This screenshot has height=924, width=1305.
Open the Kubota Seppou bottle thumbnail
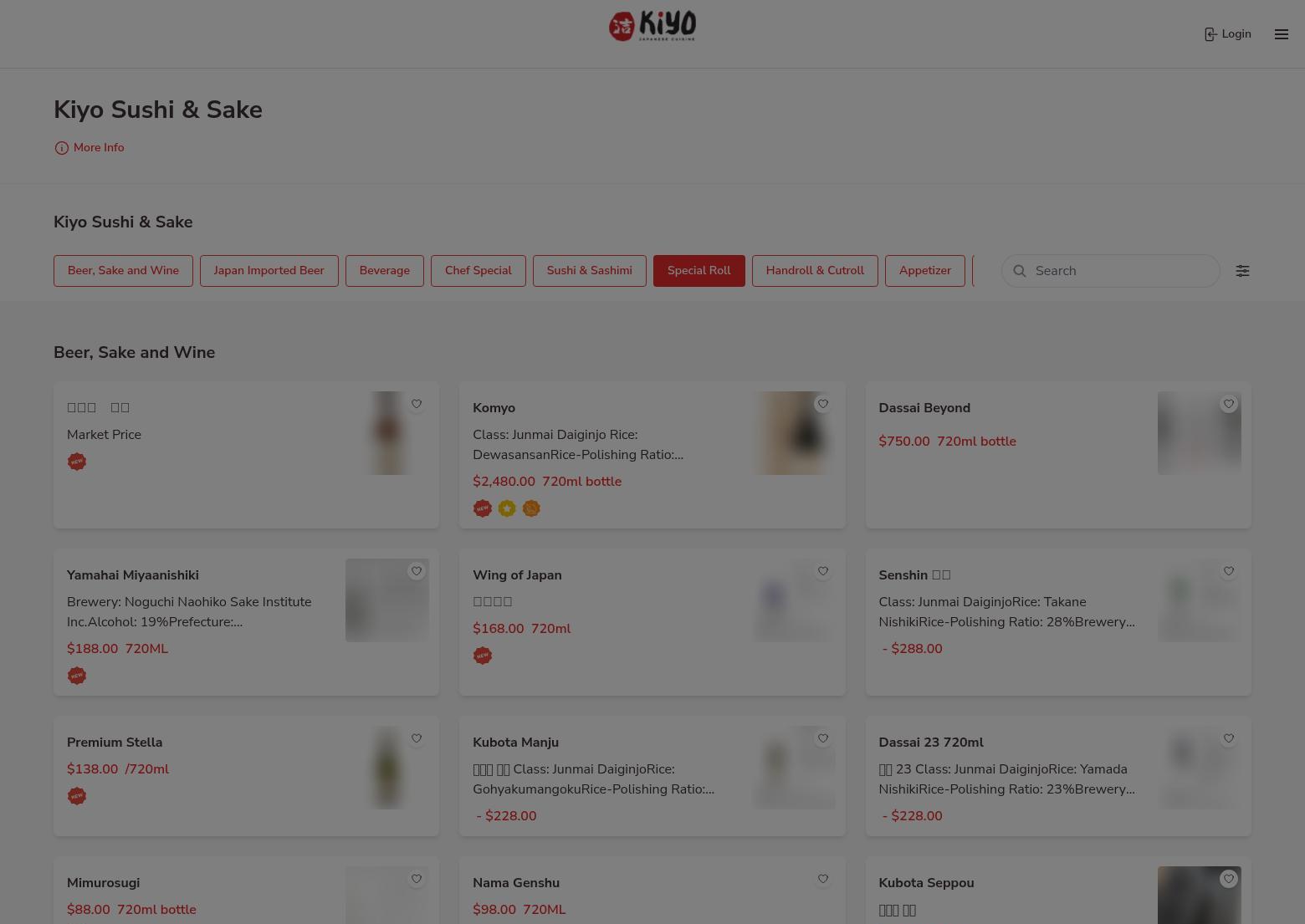tap(1199, 896)
